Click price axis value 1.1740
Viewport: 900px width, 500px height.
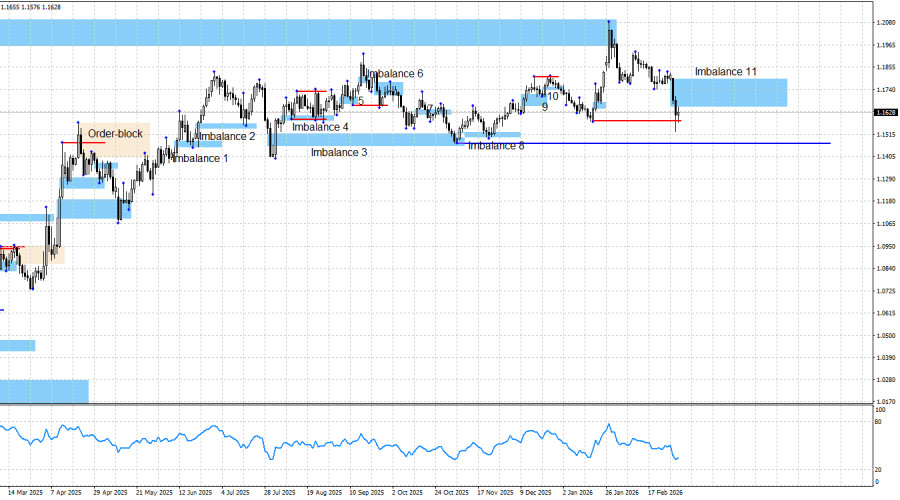pos(886,90)
